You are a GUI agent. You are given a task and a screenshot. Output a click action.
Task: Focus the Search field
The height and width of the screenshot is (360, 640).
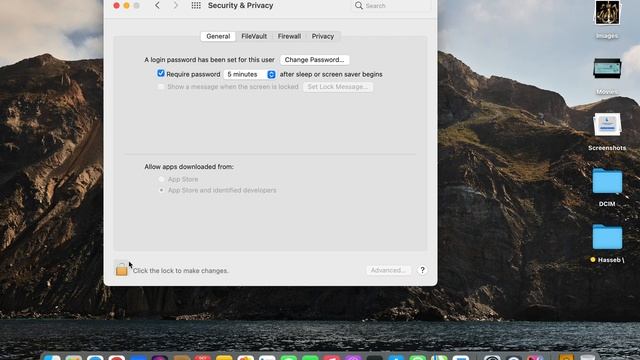391,6
